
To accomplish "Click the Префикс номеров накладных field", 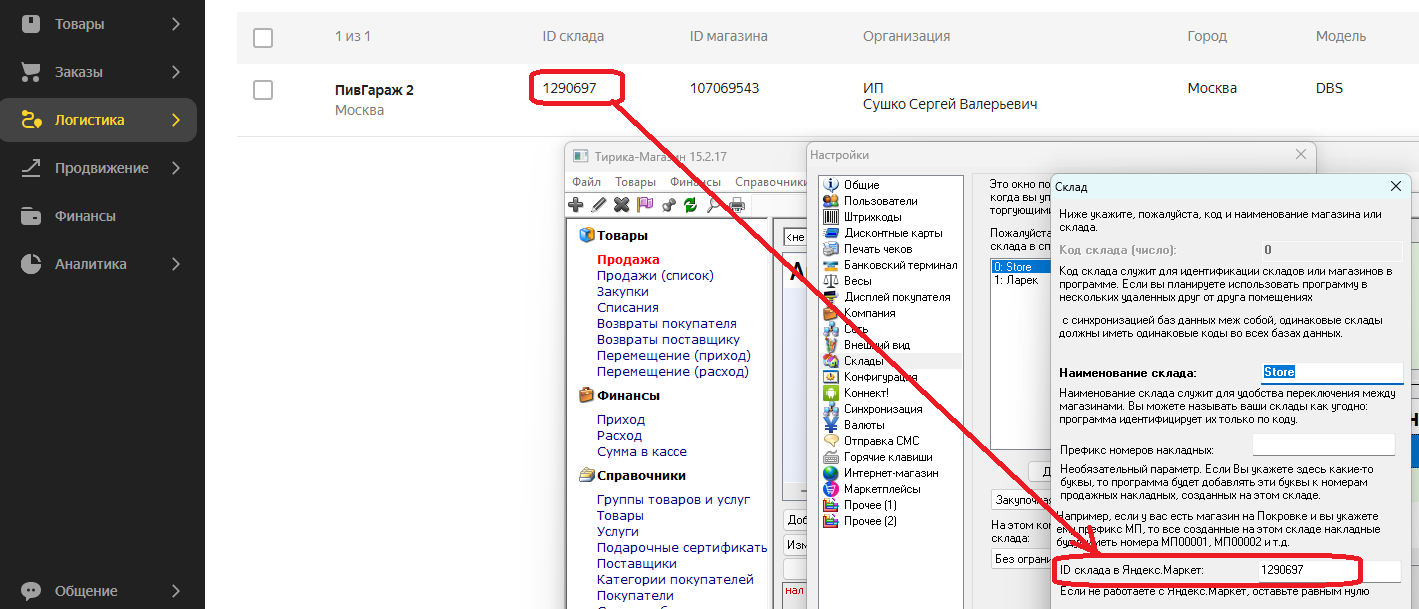I will click(1323, 445).
